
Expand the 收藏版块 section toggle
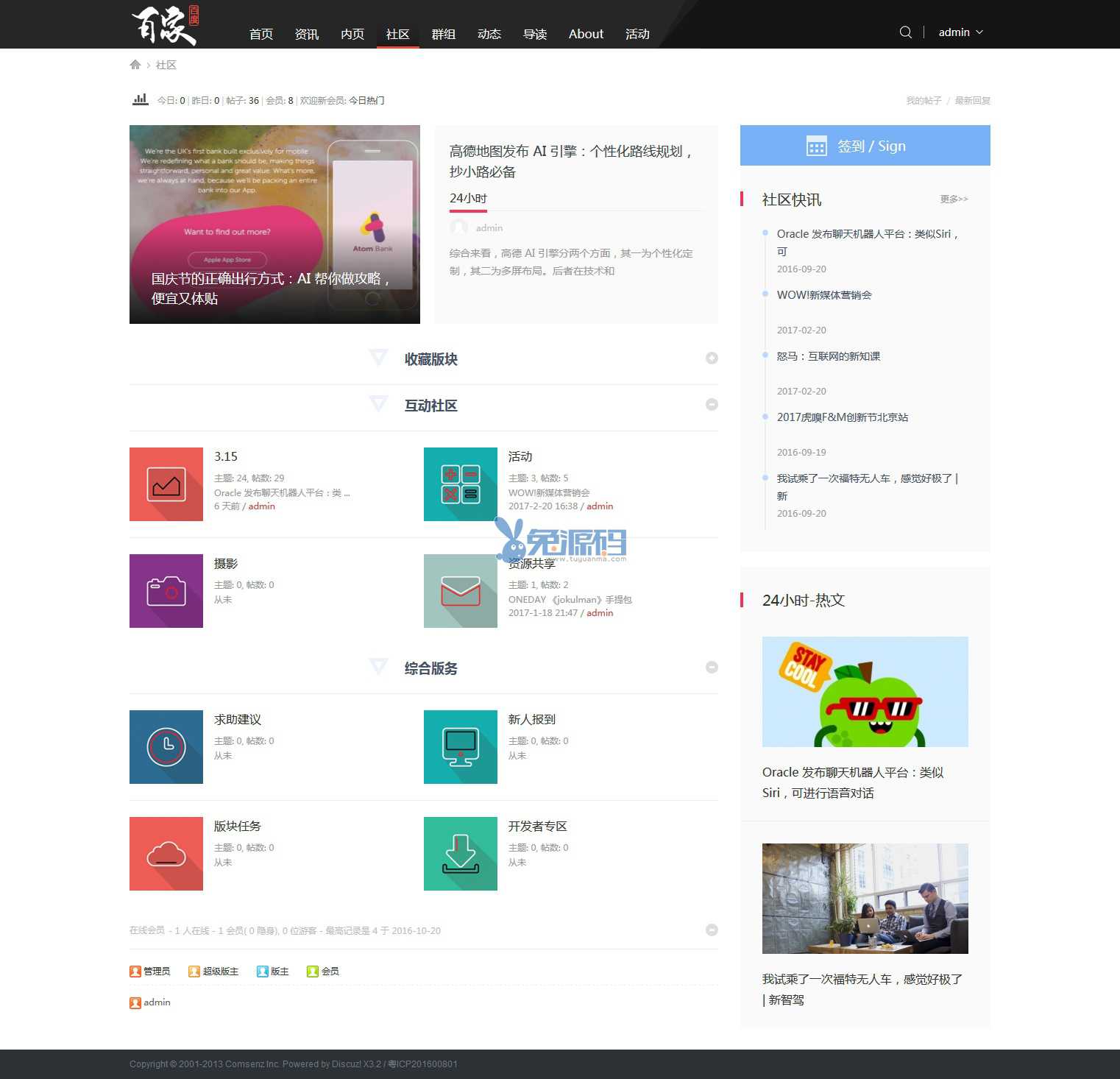click(x=712, y=358)
